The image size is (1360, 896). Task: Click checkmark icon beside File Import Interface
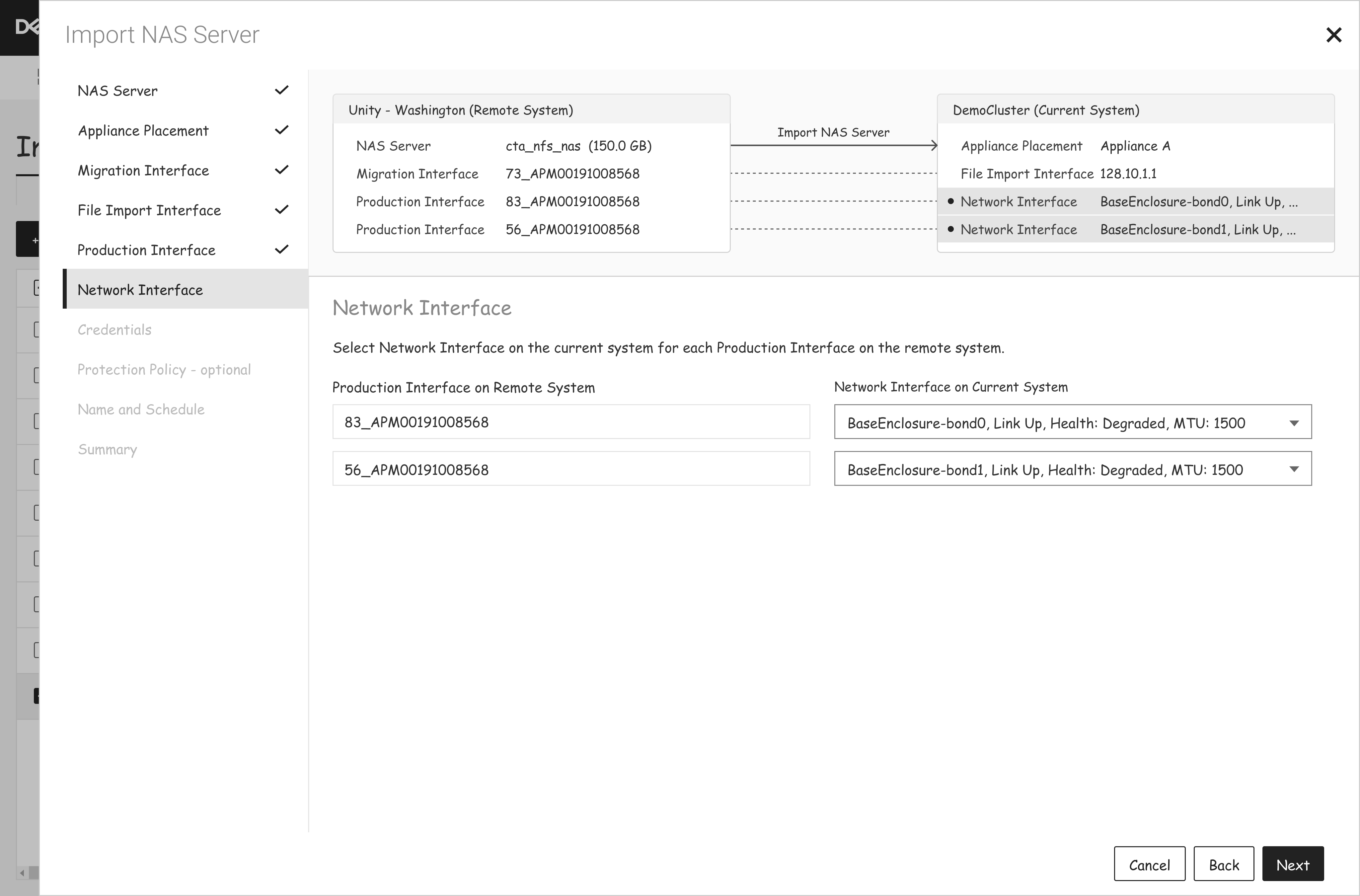coord(281,210)
